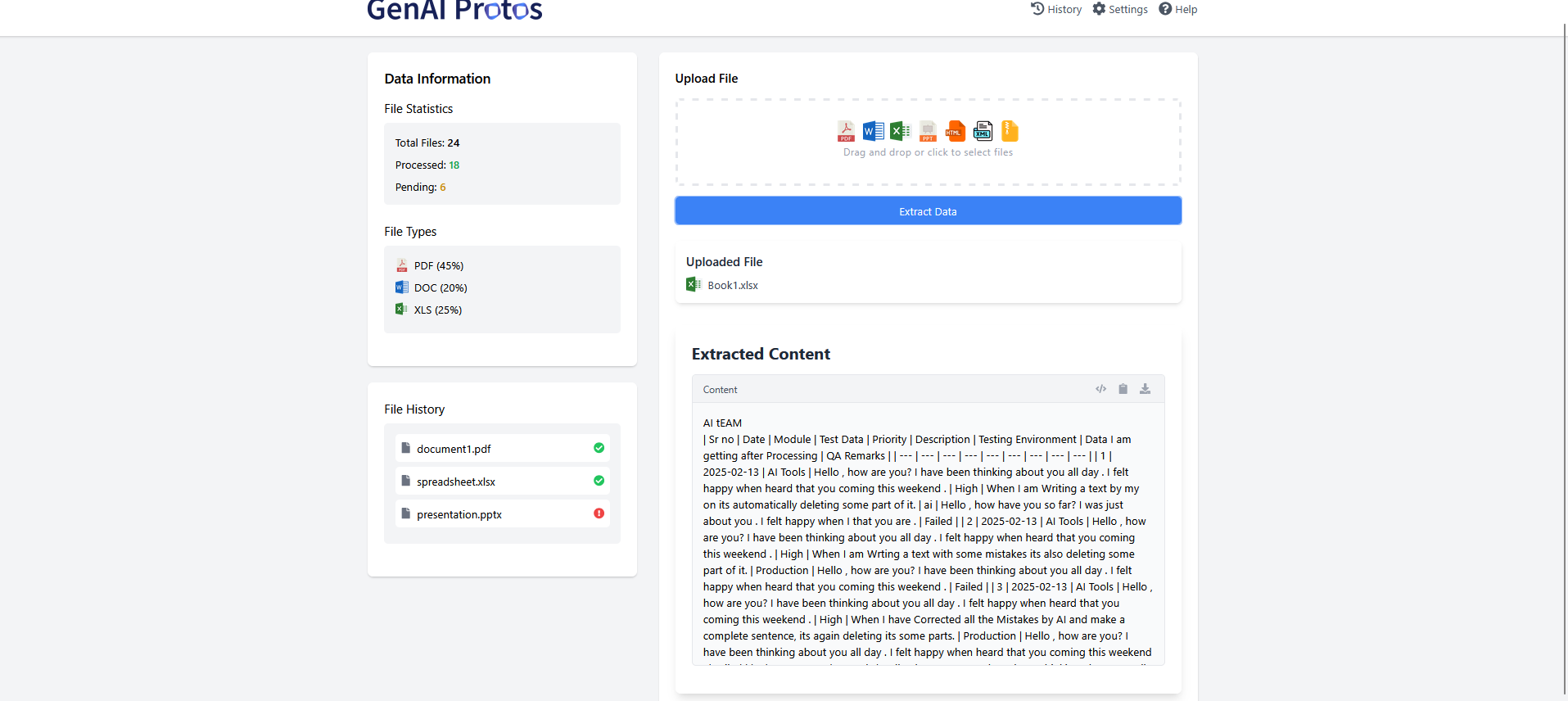Click the 'Pending: 6' statistic

(x=420, y=187)
